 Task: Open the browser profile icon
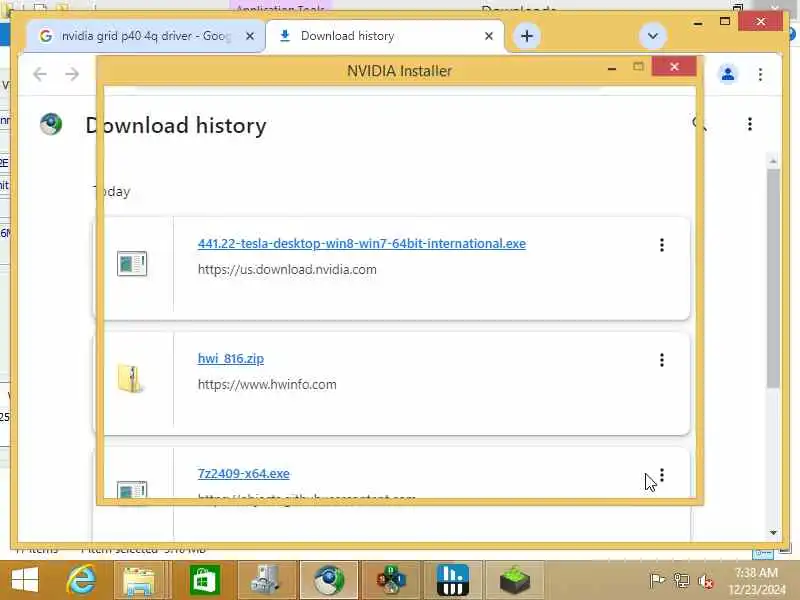728,74
